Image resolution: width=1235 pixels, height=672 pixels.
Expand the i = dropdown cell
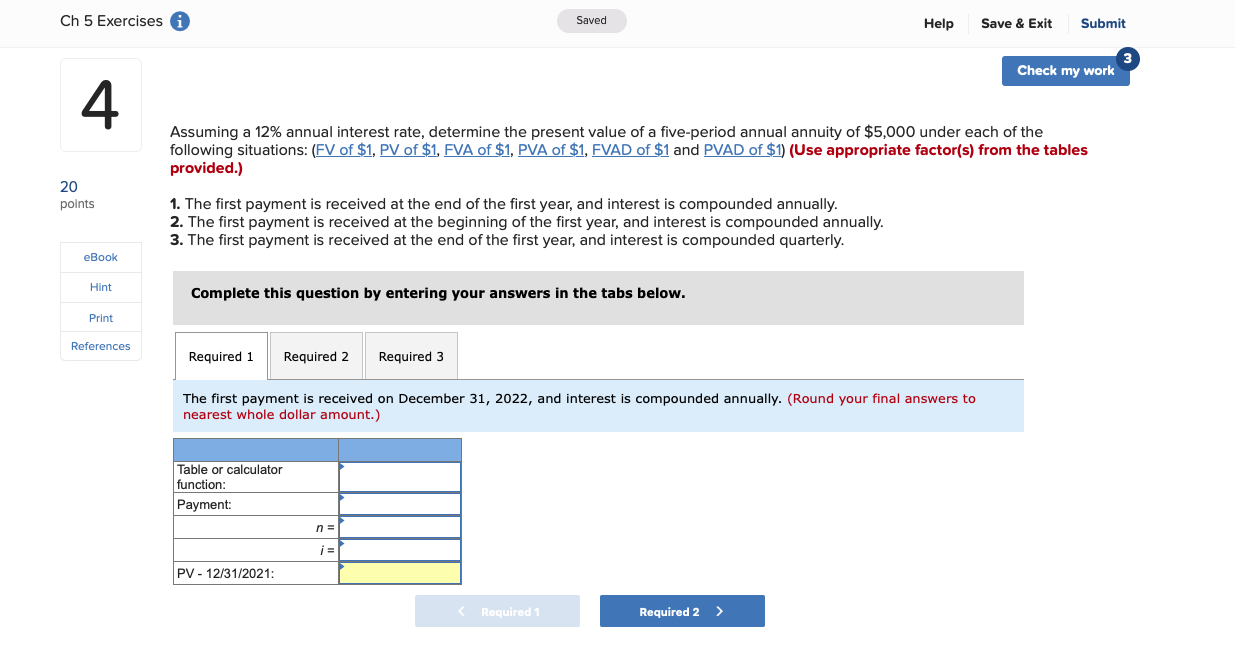click(398, 550)
